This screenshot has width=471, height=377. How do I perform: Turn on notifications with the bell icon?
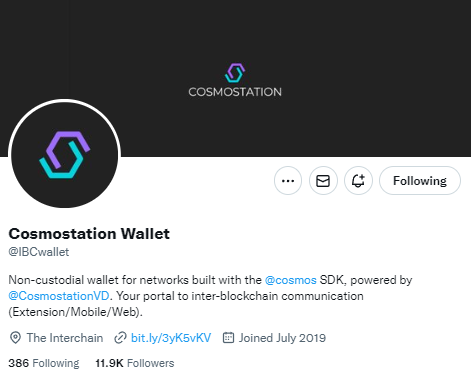358,181
